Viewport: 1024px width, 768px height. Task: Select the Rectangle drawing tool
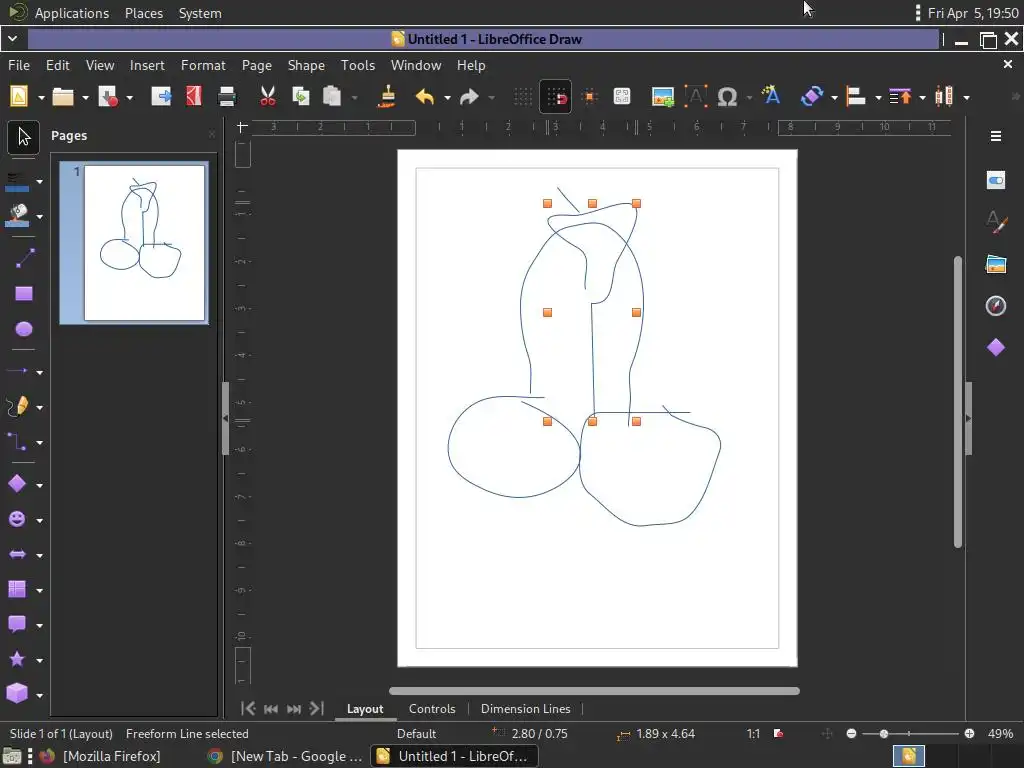pos(24,294)
